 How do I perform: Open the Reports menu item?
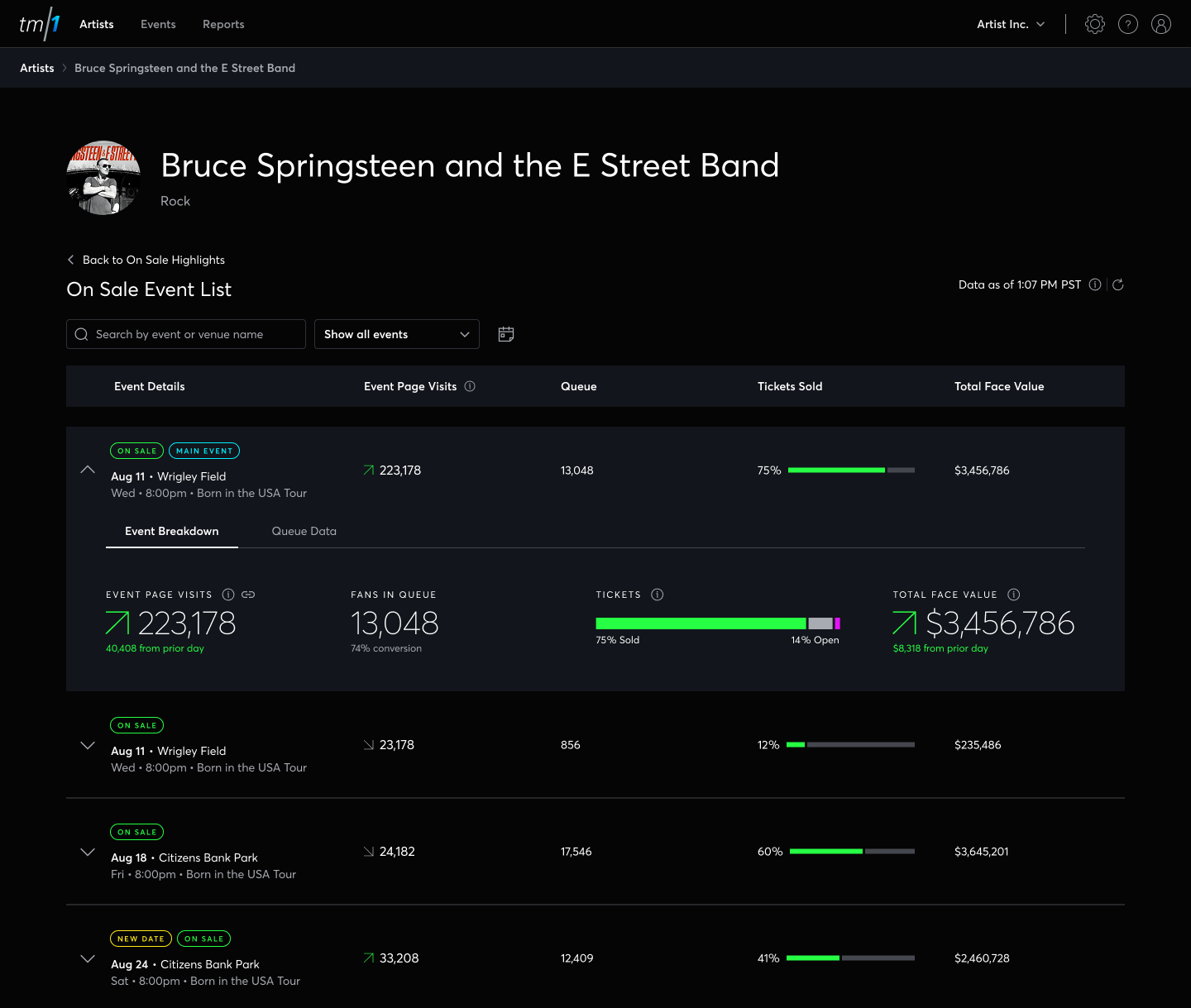(223, 24)
